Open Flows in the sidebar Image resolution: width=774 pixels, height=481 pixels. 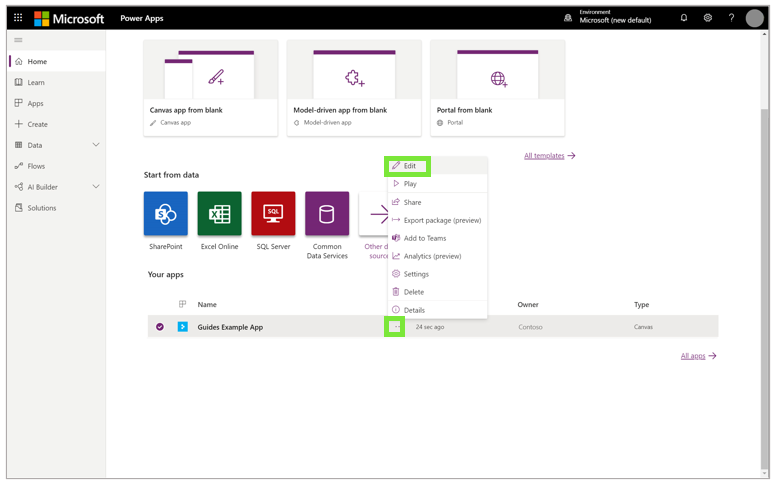(x=57, y=166)
